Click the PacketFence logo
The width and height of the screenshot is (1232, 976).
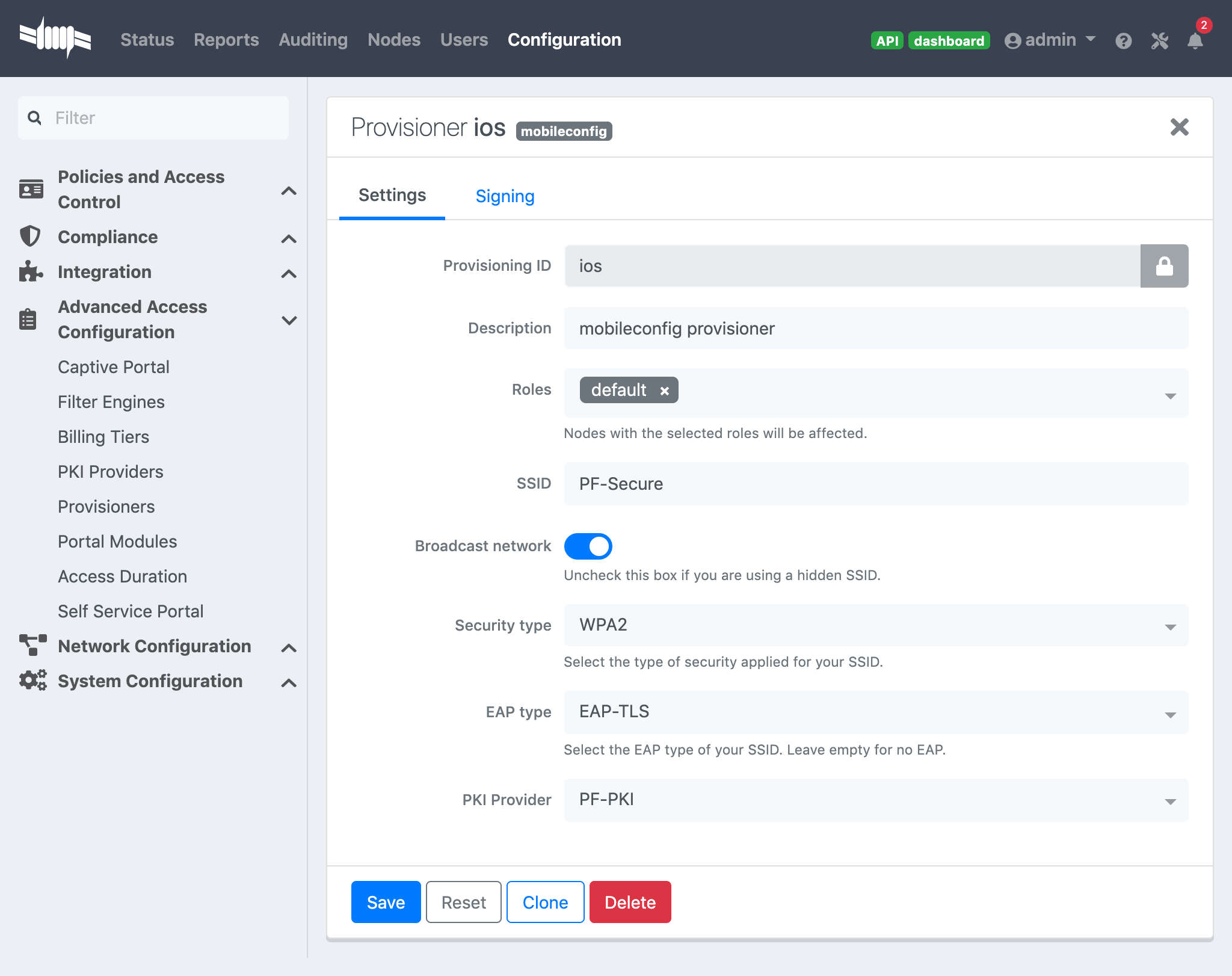(x=55, y=38)
